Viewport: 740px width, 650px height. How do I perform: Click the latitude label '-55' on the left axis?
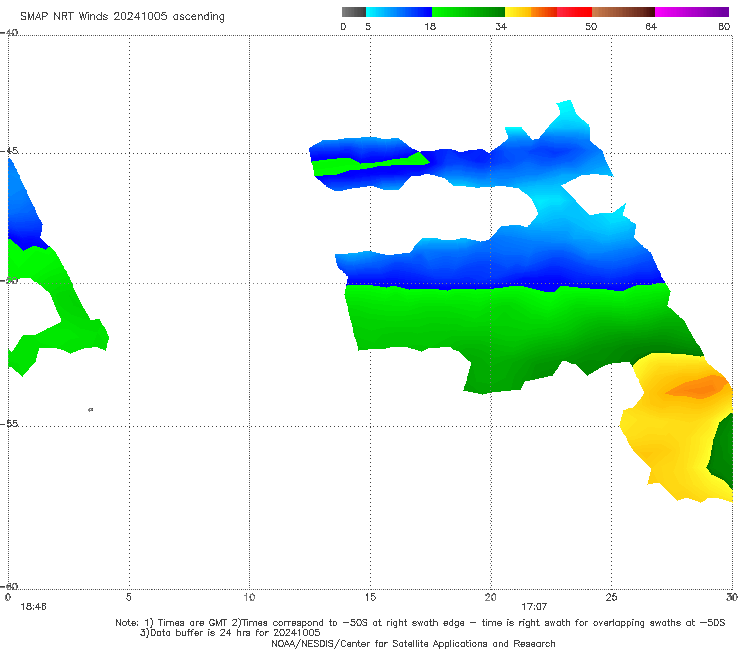(x=9, y=423)
